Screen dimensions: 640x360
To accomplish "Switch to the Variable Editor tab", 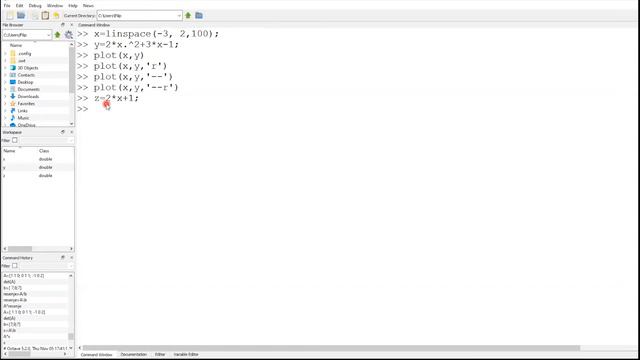I will 186,354.
